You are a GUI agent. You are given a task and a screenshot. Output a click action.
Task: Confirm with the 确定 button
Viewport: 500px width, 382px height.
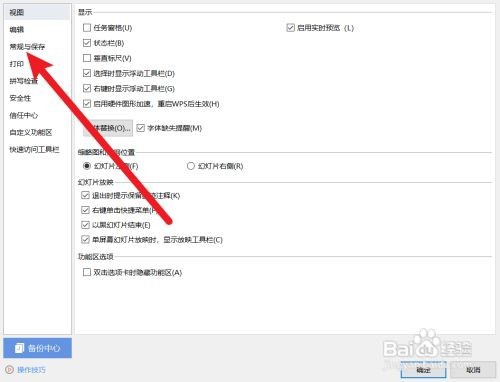[423, 370]
